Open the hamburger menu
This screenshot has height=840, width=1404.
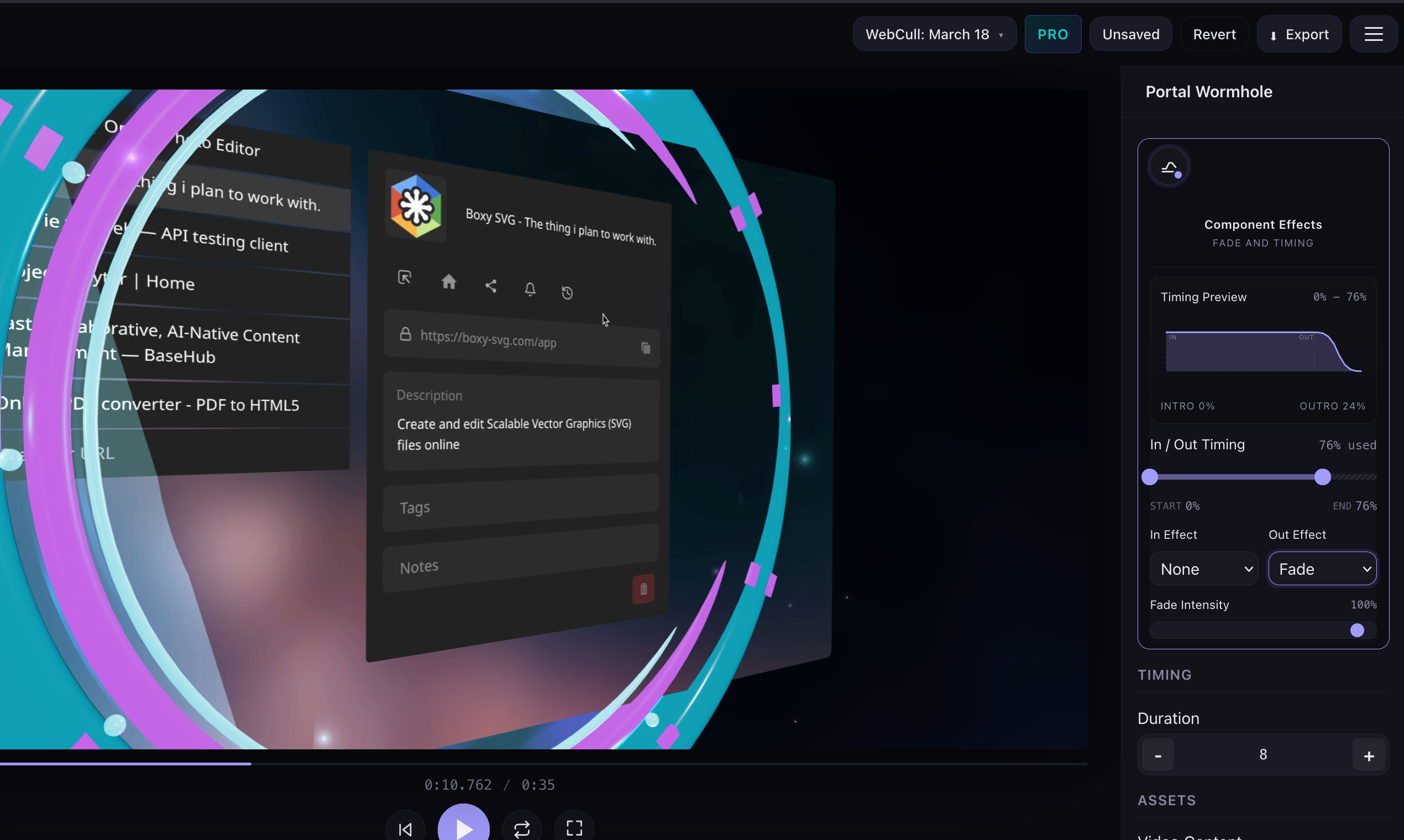pos(1374,34)
